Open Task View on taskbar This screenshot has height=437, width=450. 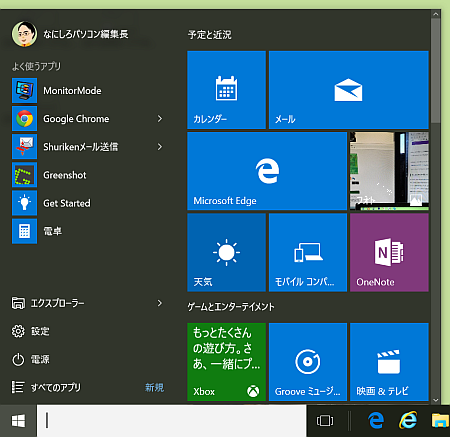[325, 421]
